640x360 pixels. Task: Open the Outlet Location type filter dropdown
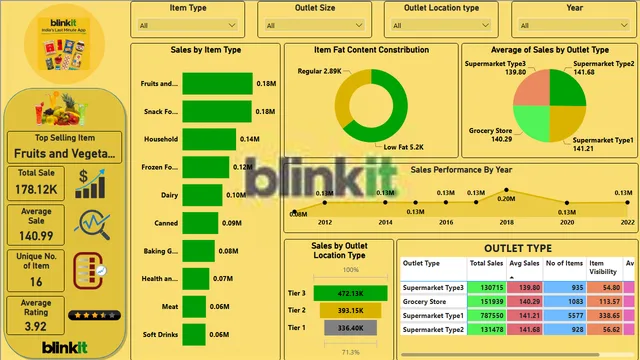point(441,25)
